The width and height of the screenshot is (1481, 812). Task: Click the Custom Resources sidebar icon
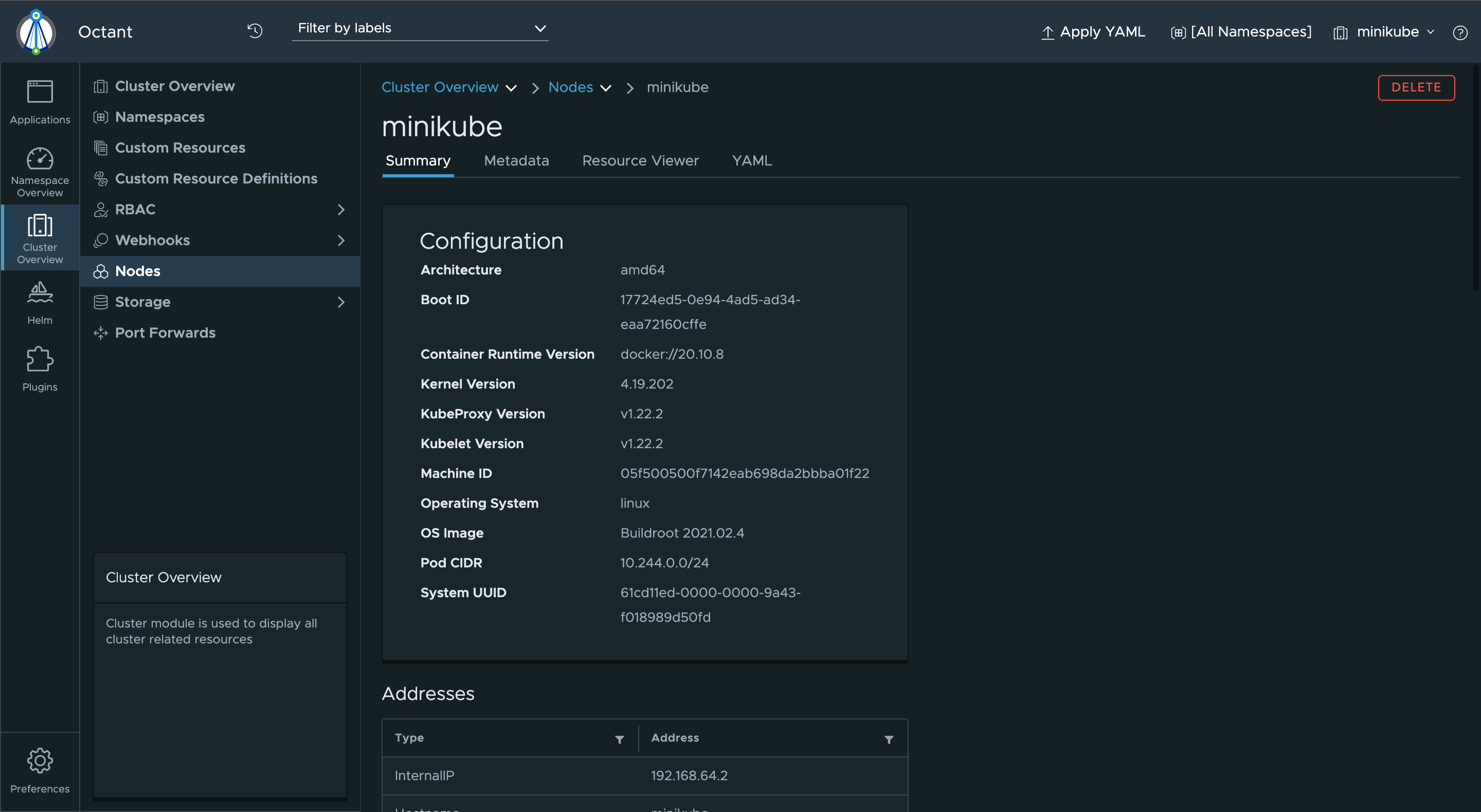click(101, 147)
